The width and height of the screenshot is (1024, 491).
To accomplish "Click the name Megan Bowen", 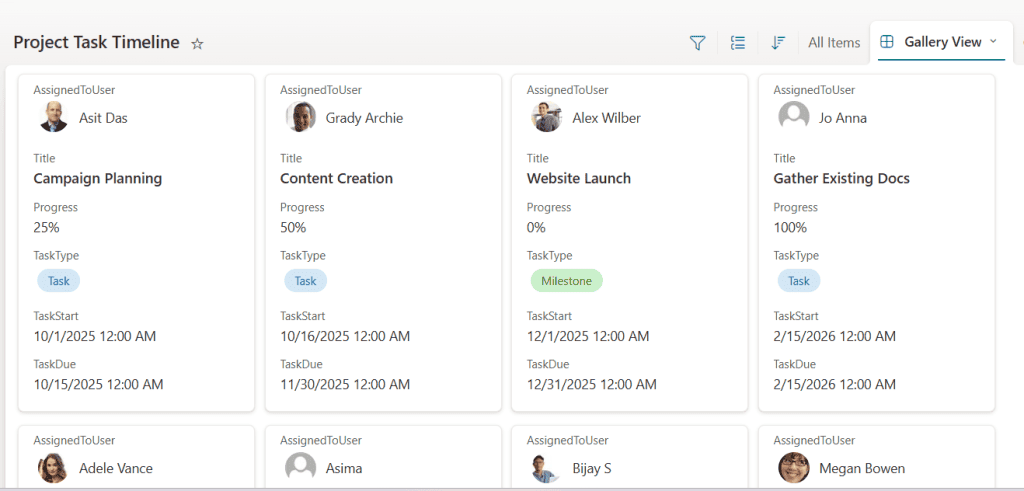I will pos(862,468).
